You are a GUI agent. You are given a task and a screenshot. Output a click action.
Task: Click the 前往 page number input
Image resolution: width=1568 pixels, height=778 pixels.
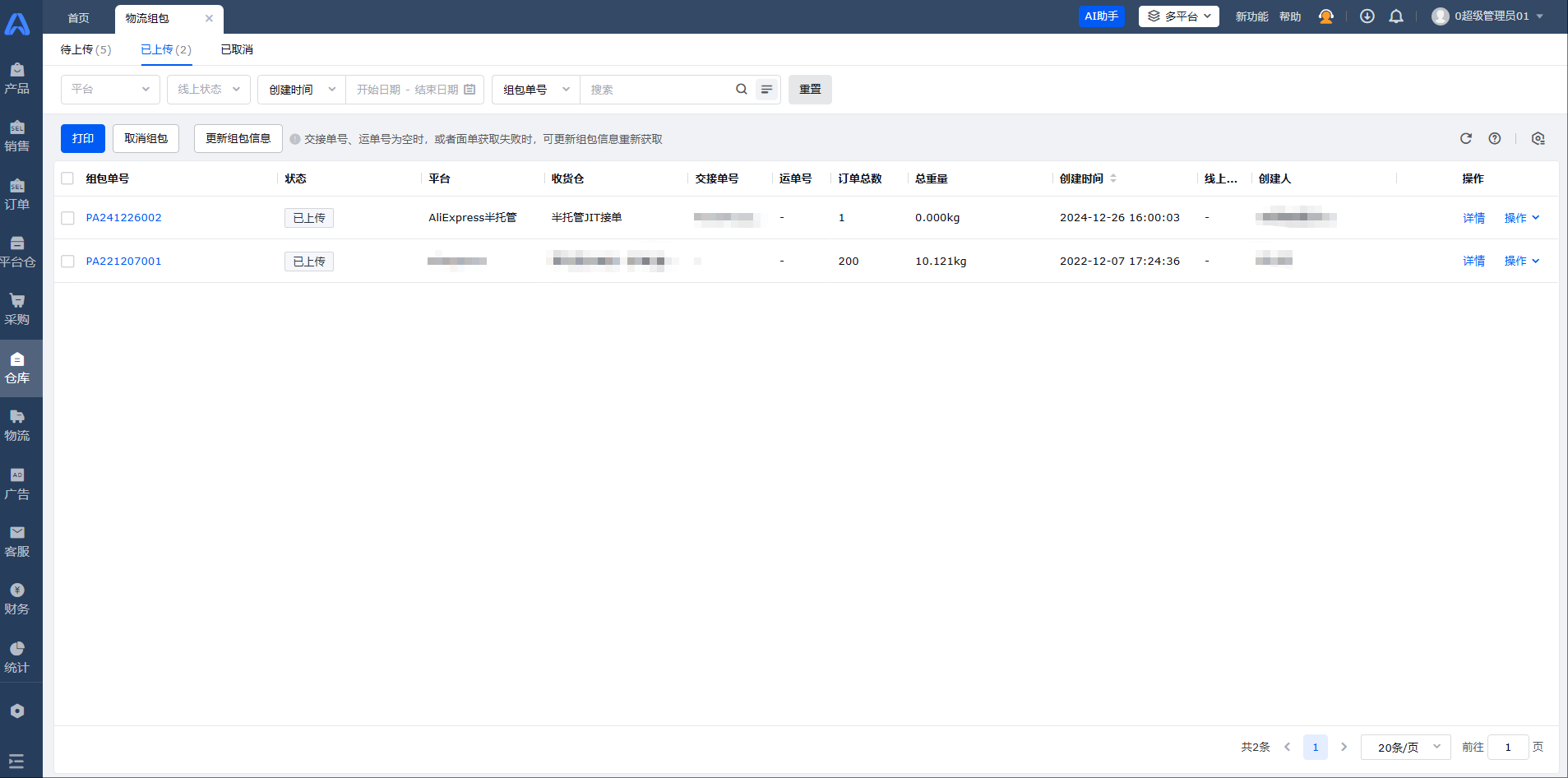click(1508, 747)
